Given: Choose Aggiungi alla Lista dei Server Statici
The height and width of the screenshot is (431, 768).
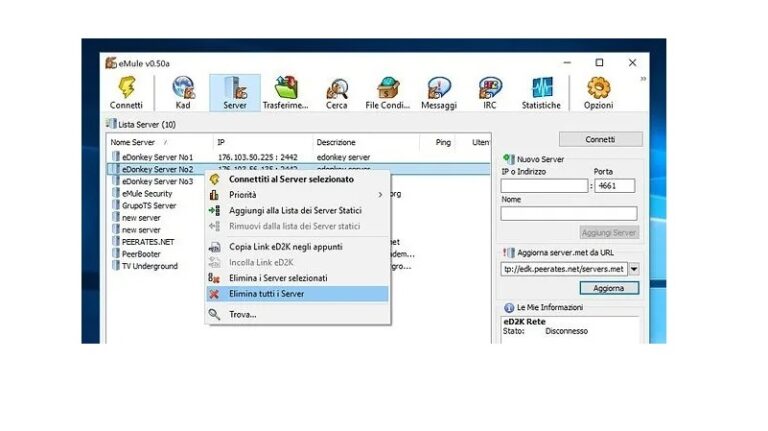Looking at the screenshot, I should click(297, 211).
